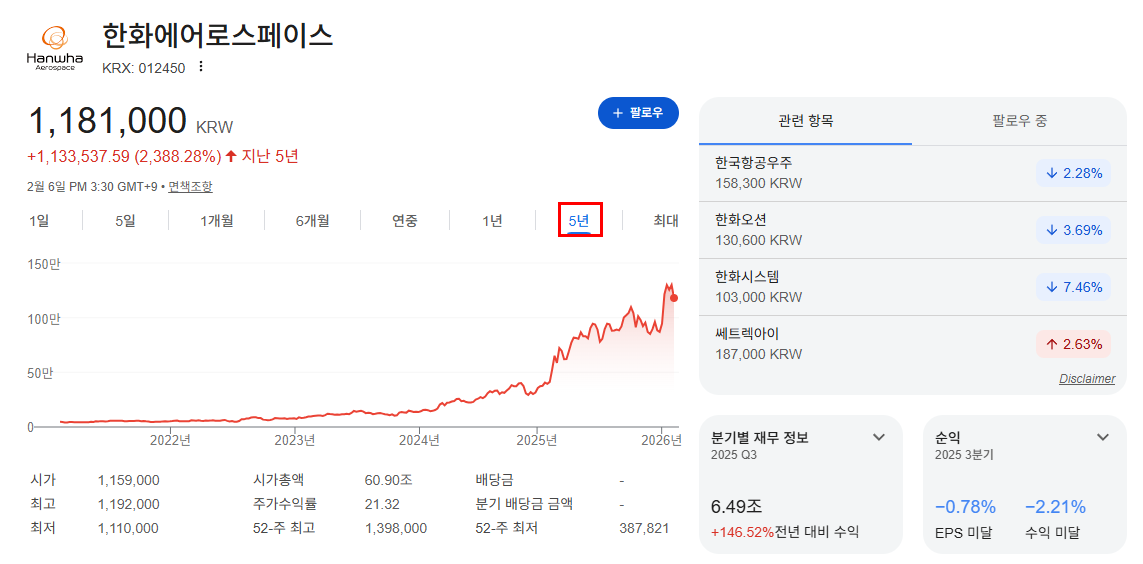Select the 최대 max range tab
The height and width of the screenshot is (564, 1143).
(x=666, y=221)
